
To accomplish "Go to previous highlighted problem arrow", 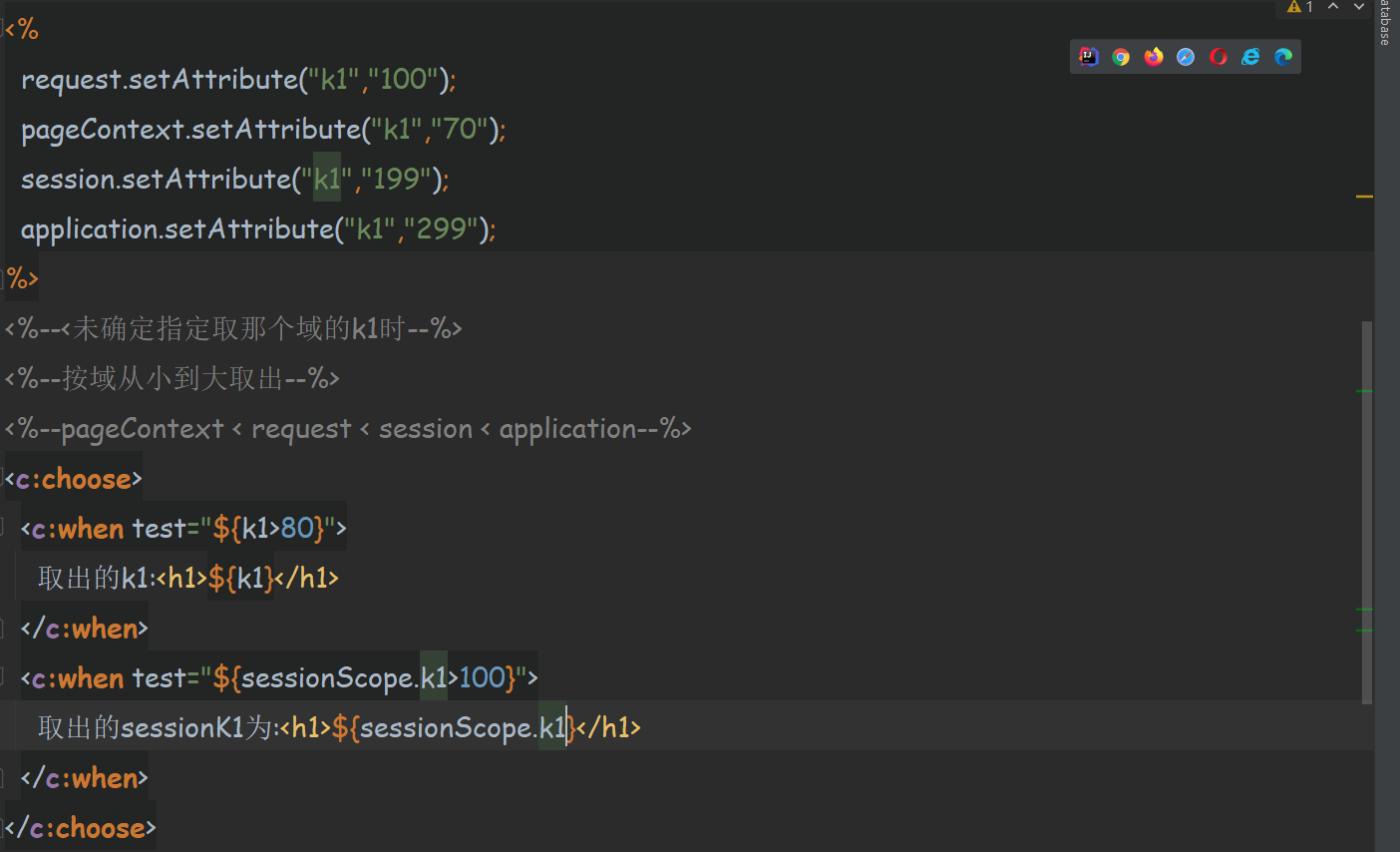I will [1333, 6].
